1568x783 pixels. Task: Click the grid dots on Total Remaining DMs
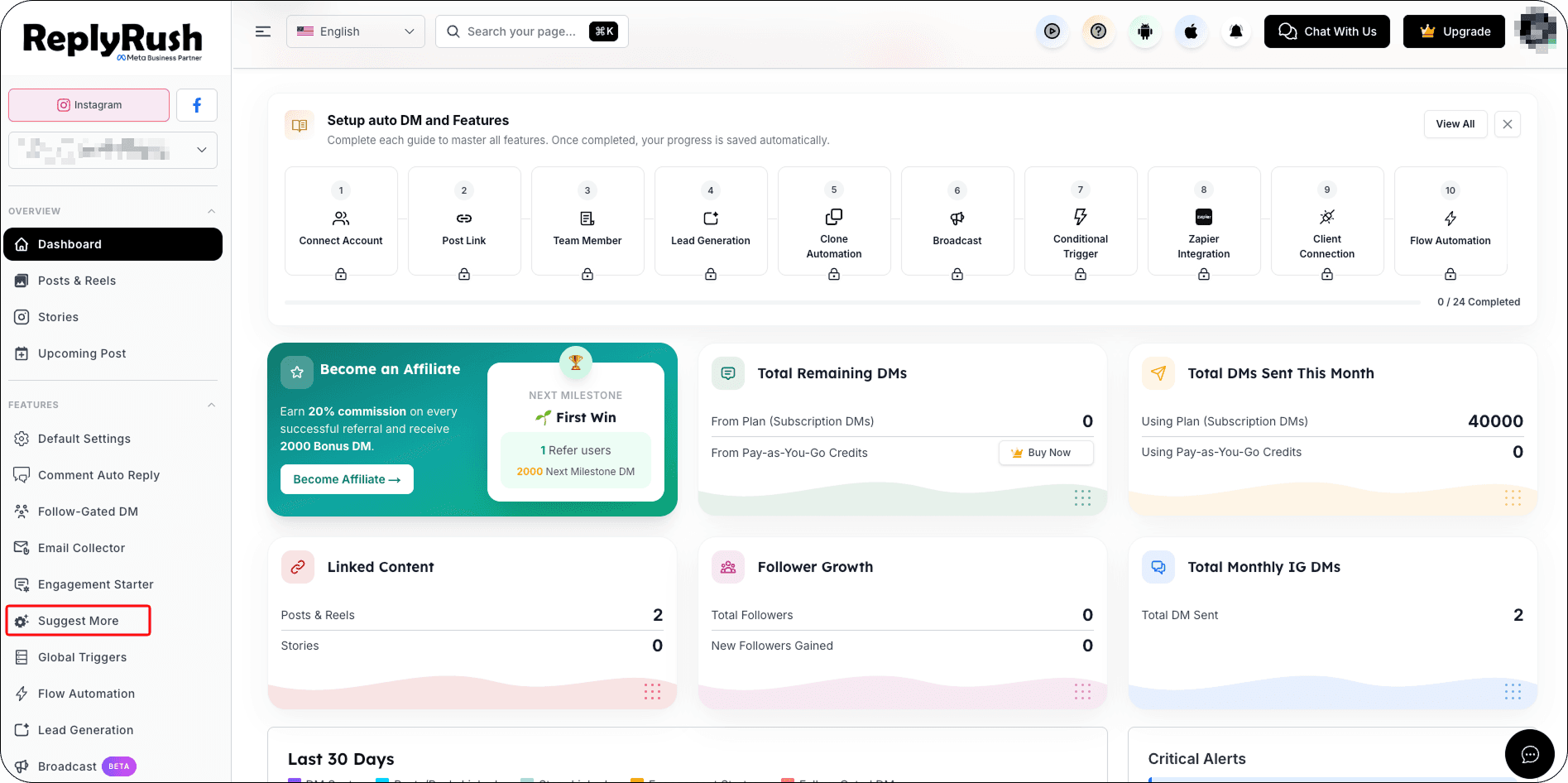1082,497
